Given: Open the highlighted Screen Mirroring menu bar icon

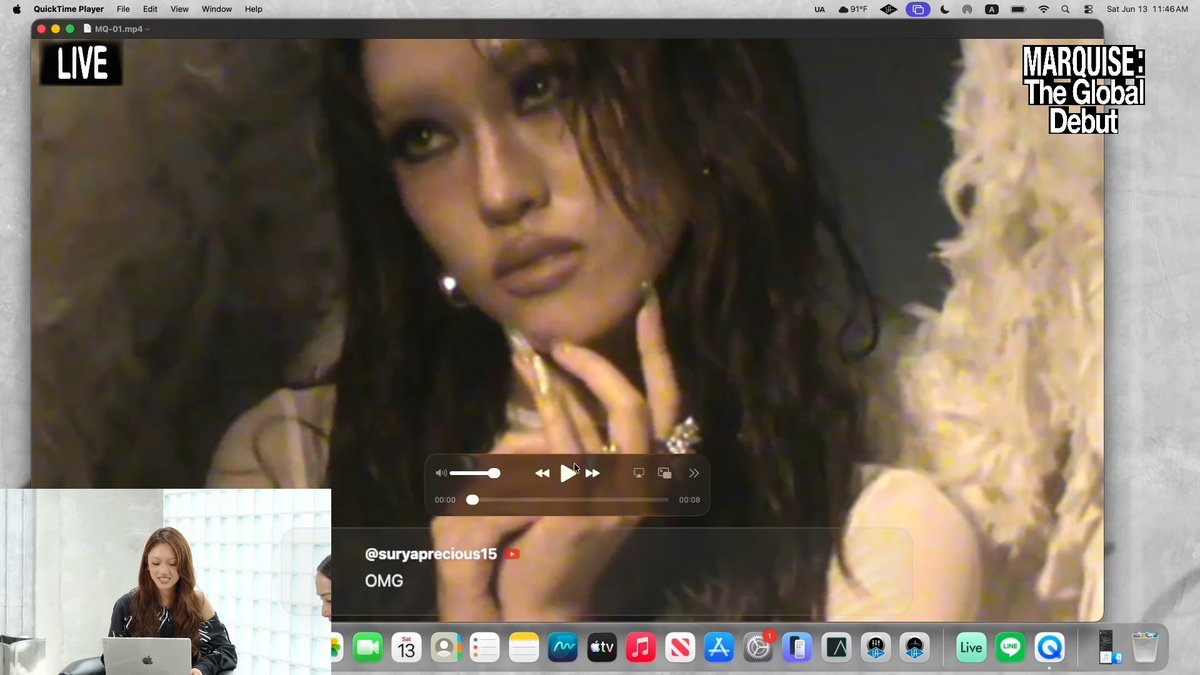Looking at the screenshot, I should 918,9.
